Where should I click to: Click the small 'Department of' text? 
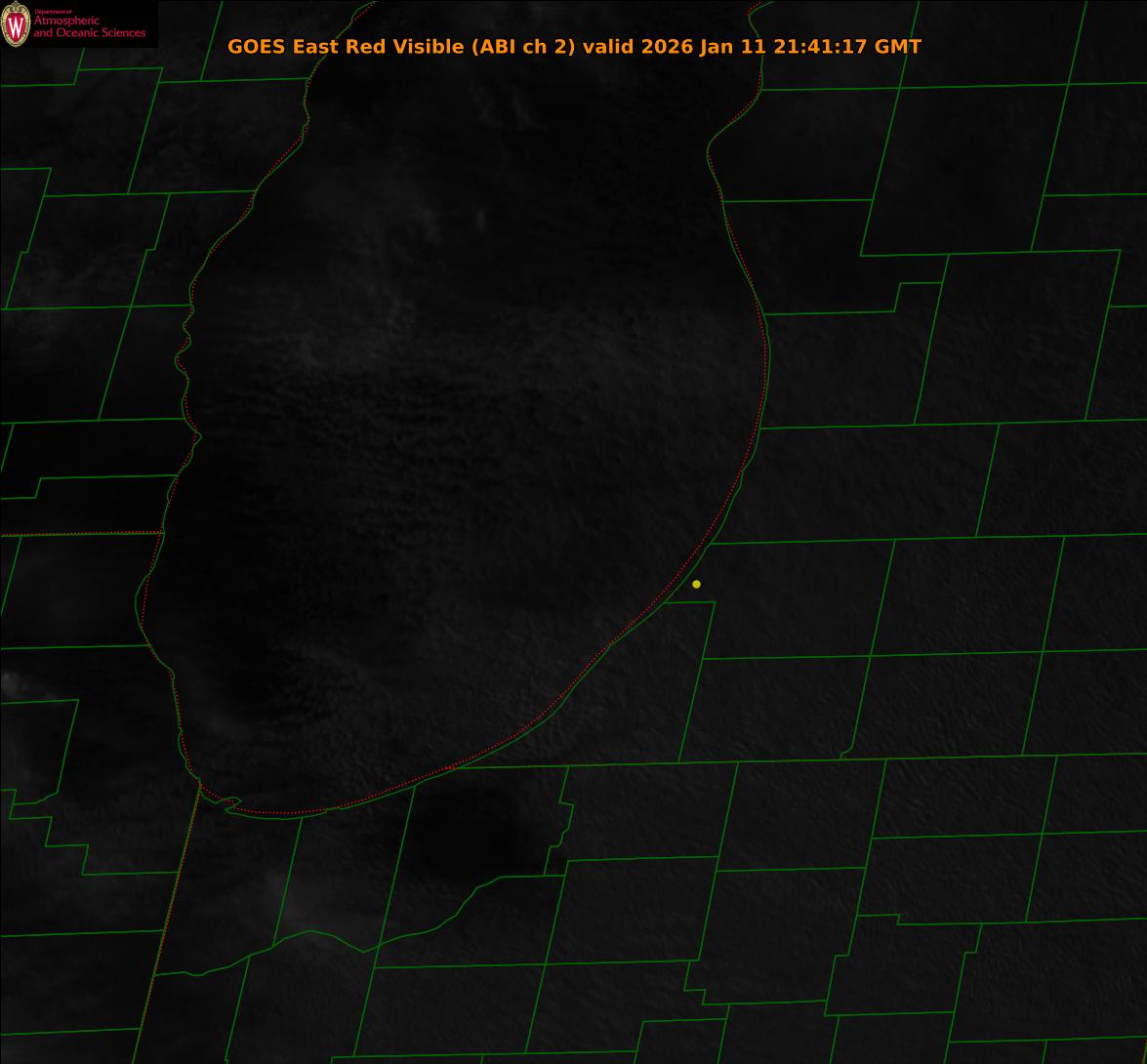(52, 11)
